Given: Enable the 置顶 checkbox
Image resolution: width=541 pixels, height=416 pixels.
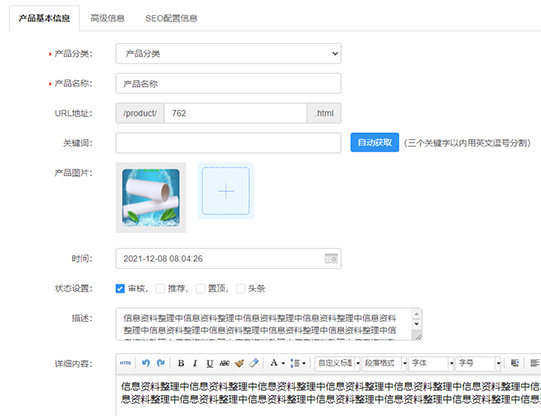Looking at the screenshot, I should pyautogui.click(x=200, y=288).
